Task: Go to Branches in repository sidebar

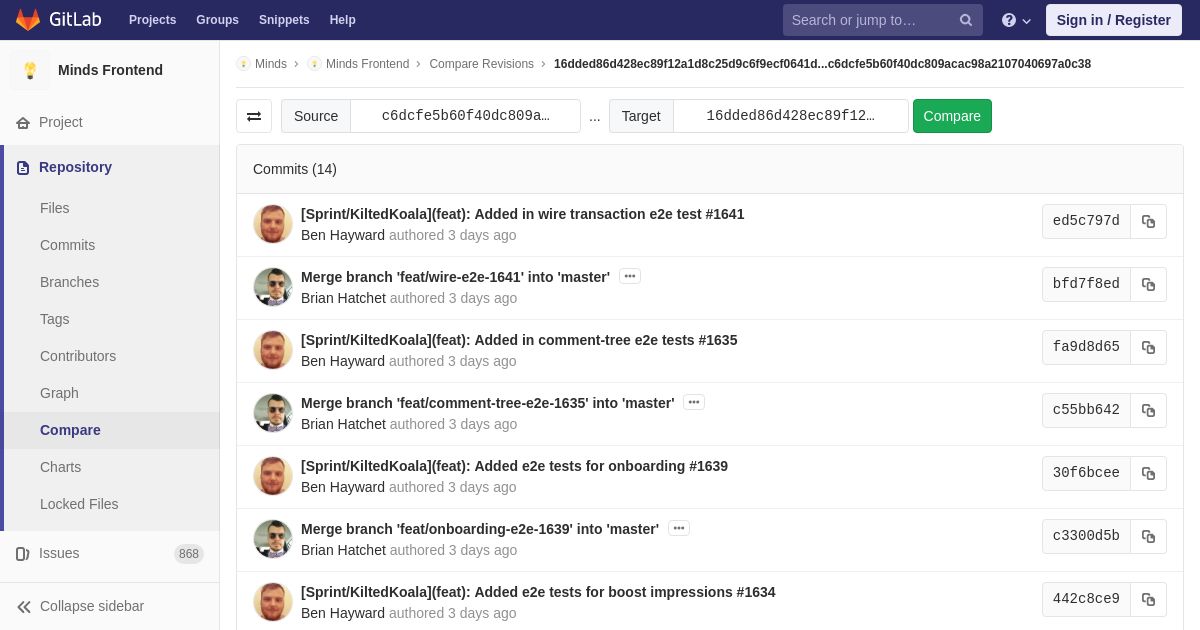Action: 69,282
